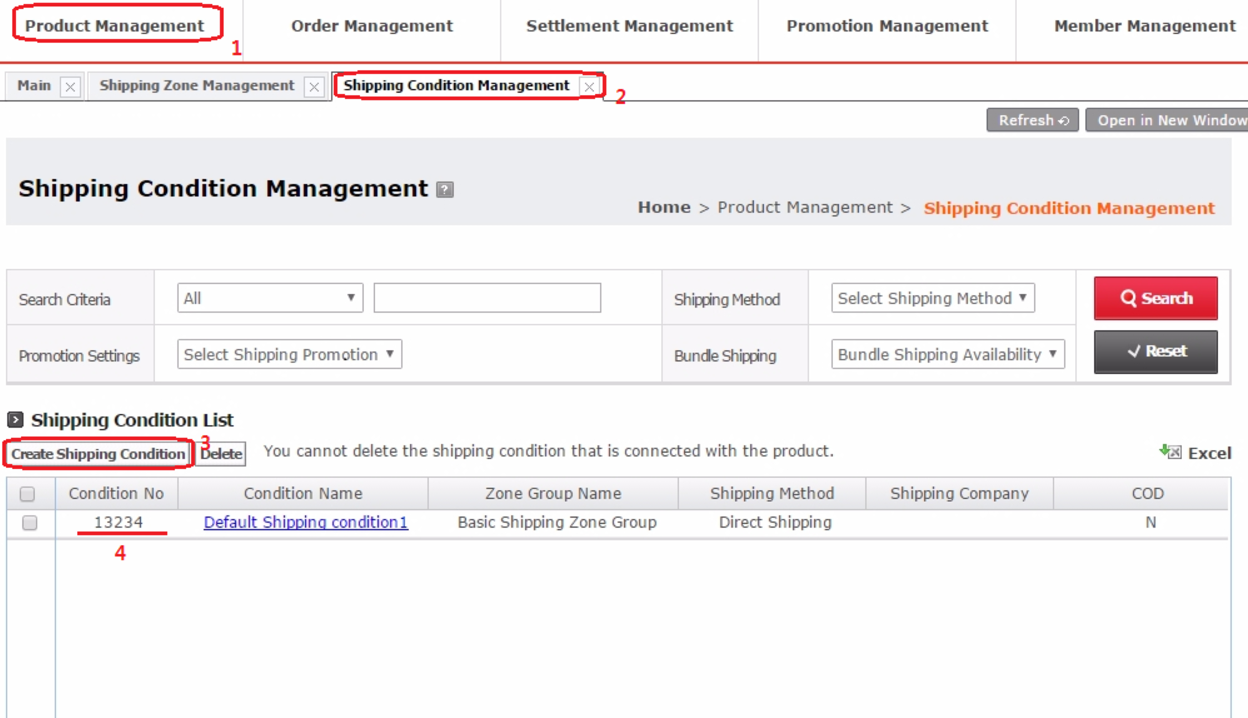Click Product Management in breadcrumb
Image resolution: width=1248 pixels, height=718 pixels.
pos(805,208)
